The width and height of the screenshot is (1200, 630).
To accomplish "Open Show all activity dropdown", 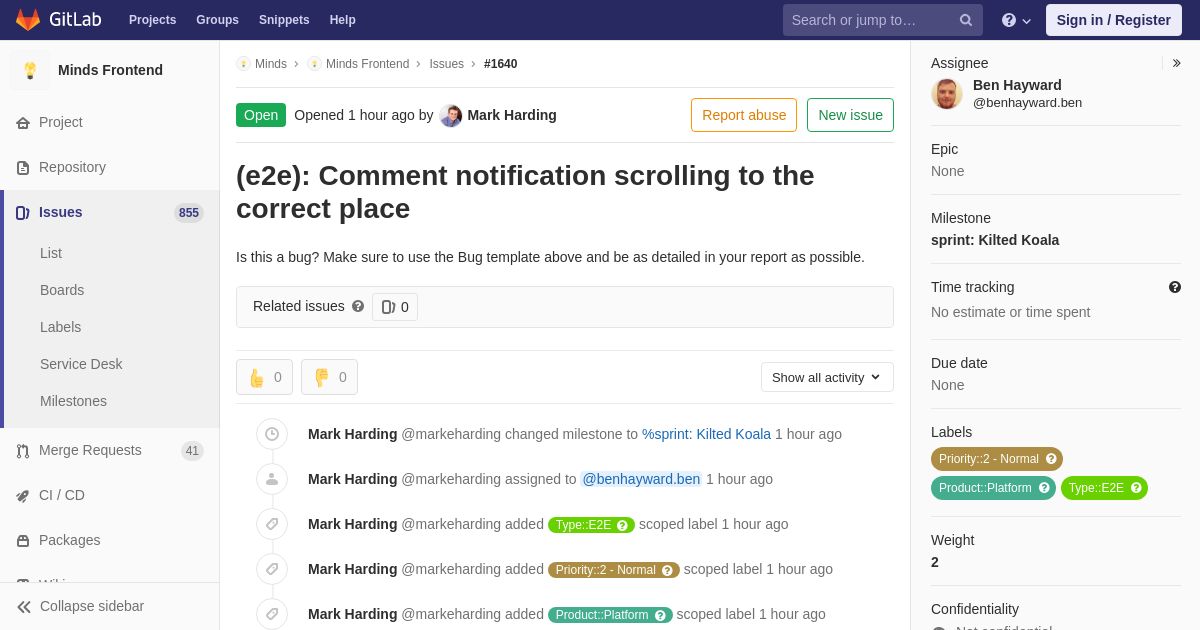I will coord(827,377).
